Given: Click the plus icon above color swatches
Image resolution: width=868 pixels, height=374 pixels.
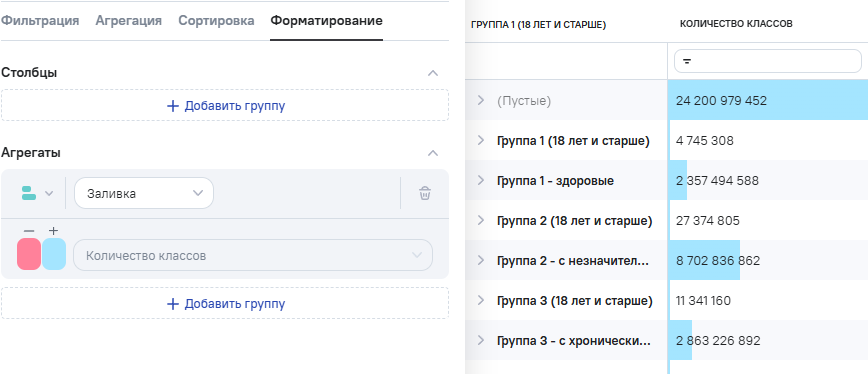Looking at the screenshot, I should (x=54, y=231).
